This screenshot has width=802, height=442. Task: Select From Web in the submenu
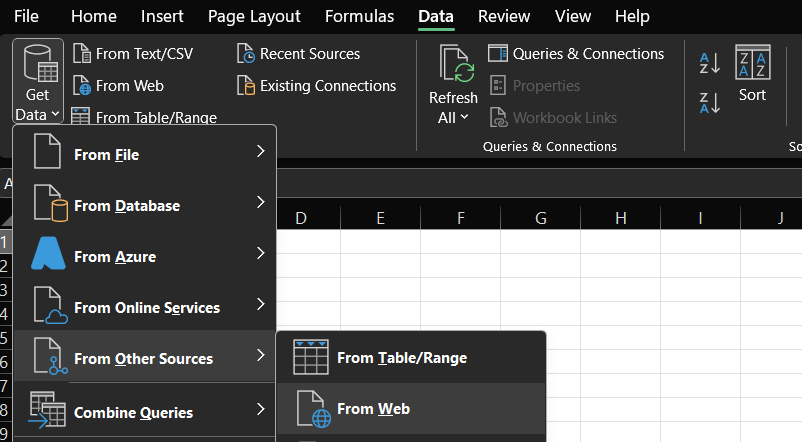pos(410,409)
